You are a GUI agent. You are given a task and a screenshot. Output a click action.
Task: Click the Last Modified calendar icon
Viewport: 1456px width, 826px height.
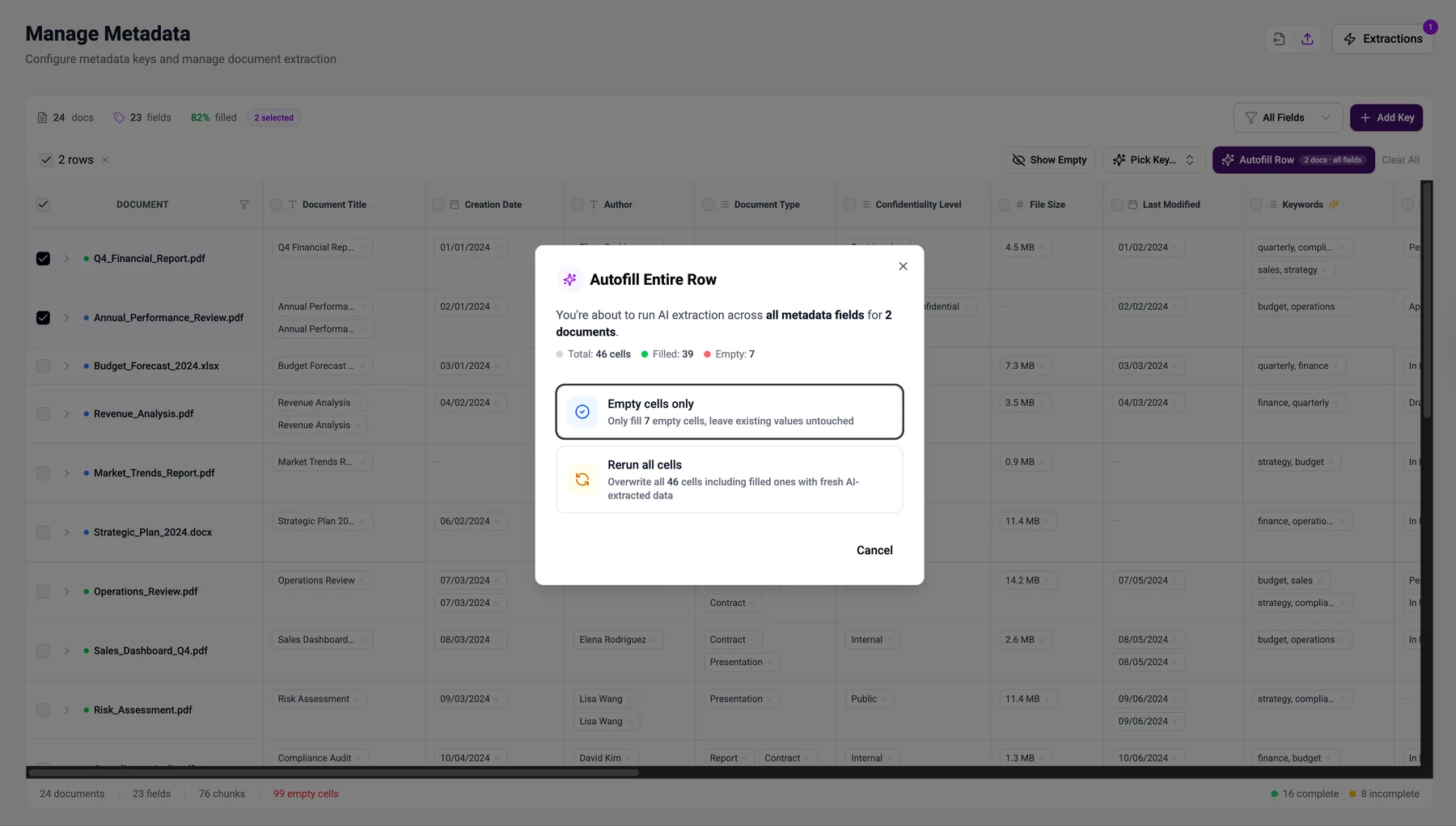pos(1132,205)
